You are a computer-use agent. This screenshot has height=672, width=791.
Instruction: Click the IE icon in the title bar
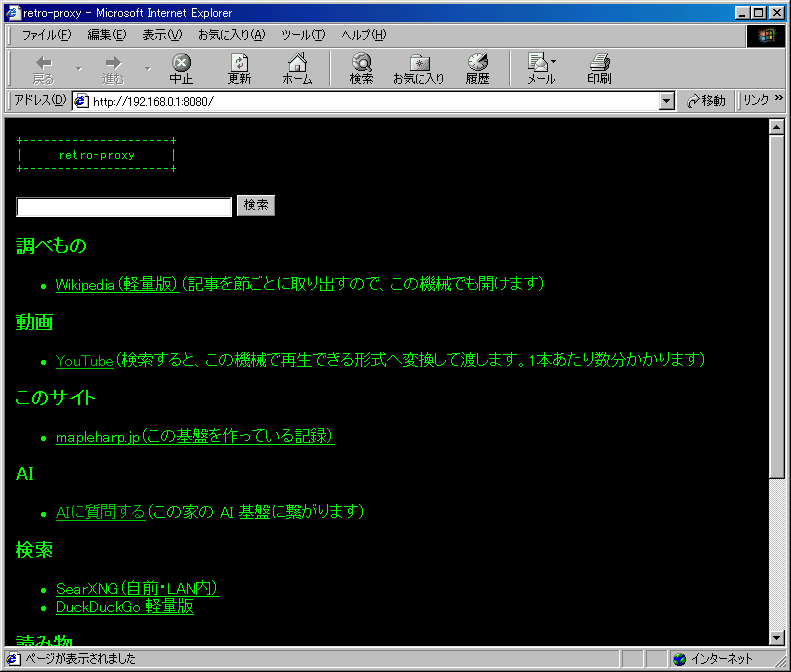tap(13, 13)
